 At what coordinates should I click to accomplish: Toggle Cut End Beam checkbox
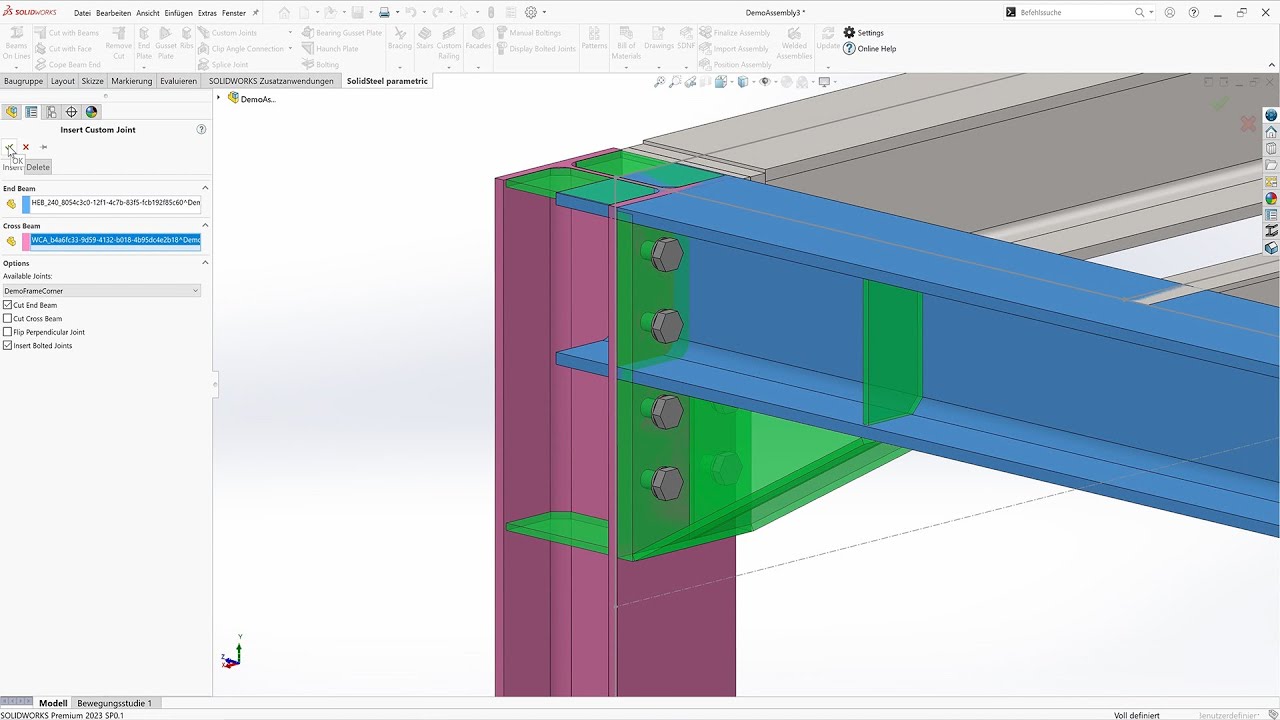pos(8,305)
